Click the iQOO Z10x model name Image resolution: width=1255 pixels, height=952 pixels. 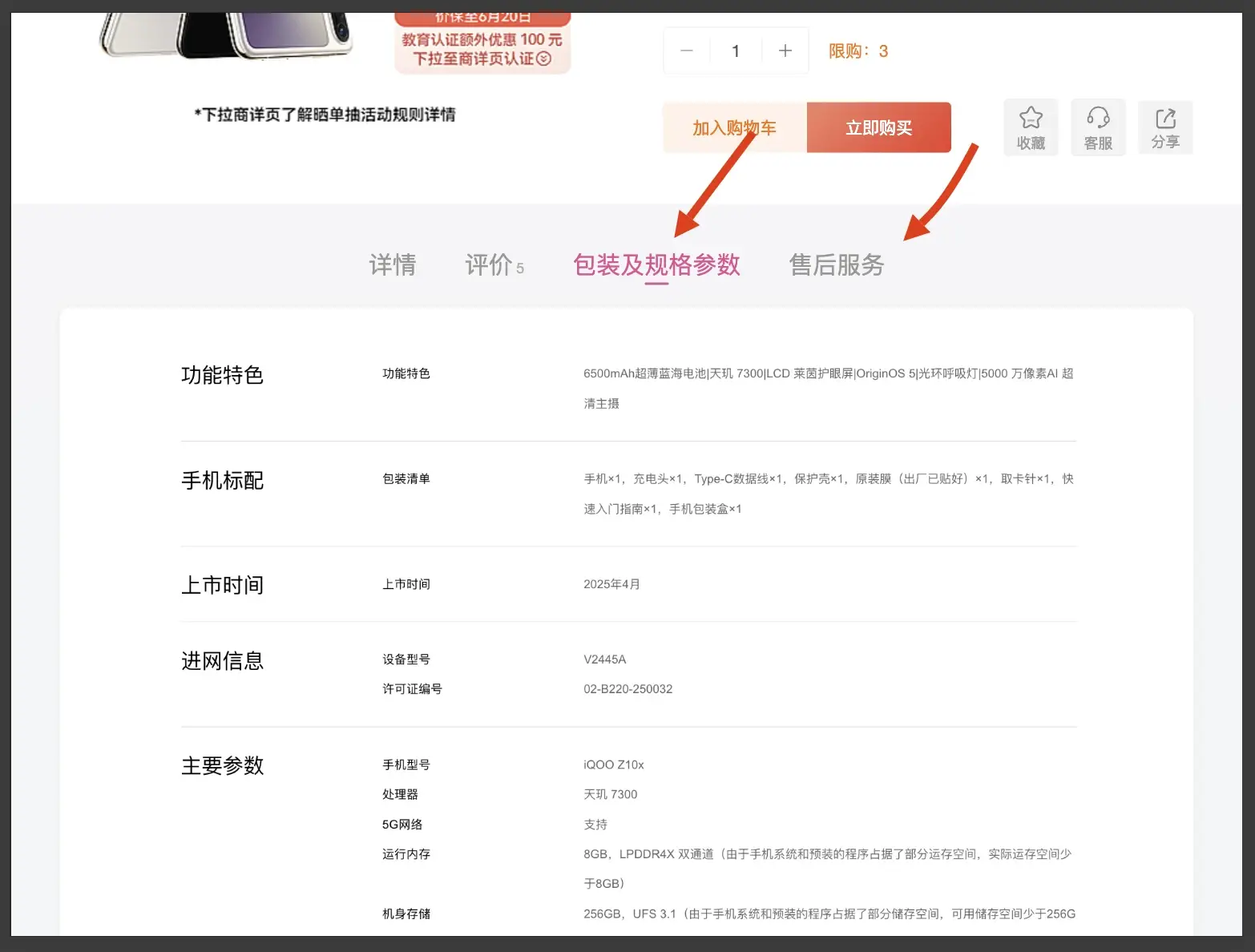[614, 764]
